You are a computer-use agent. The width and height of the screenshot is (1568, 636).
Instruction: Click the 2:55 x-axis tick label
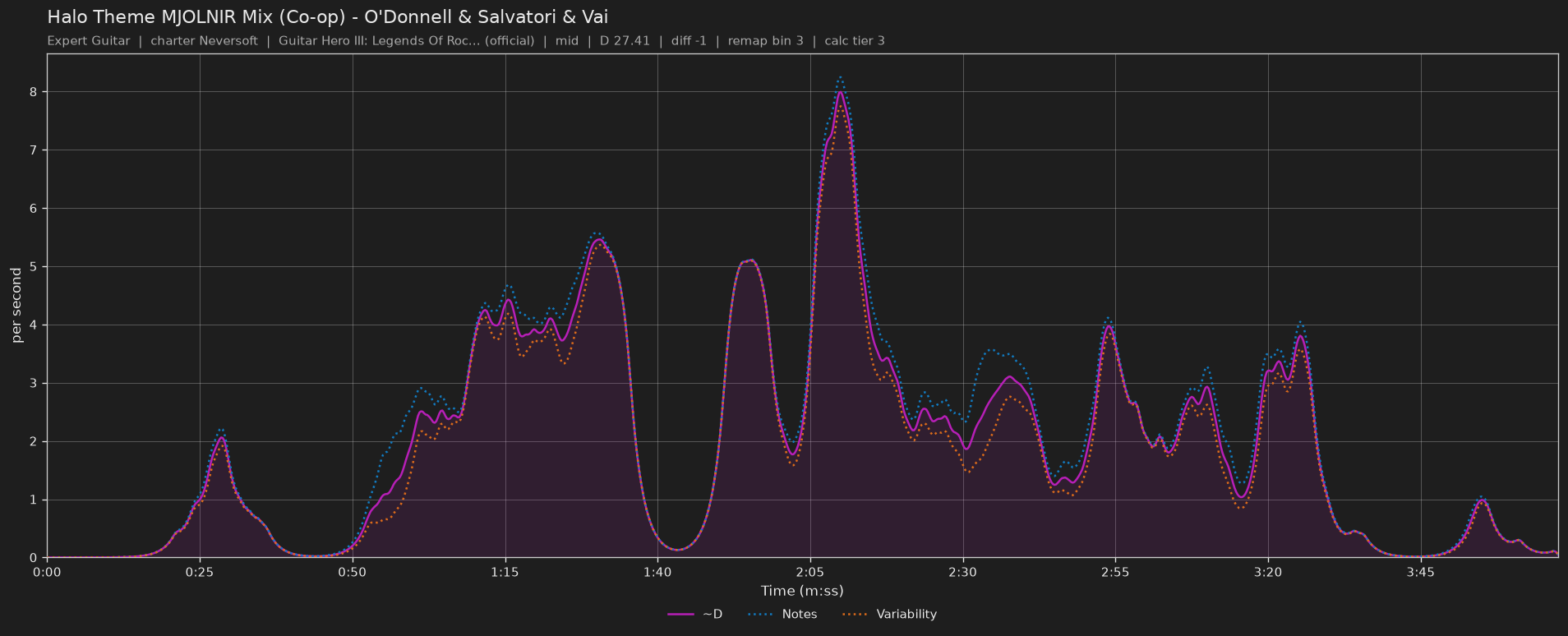click(x=1115, y=572)
